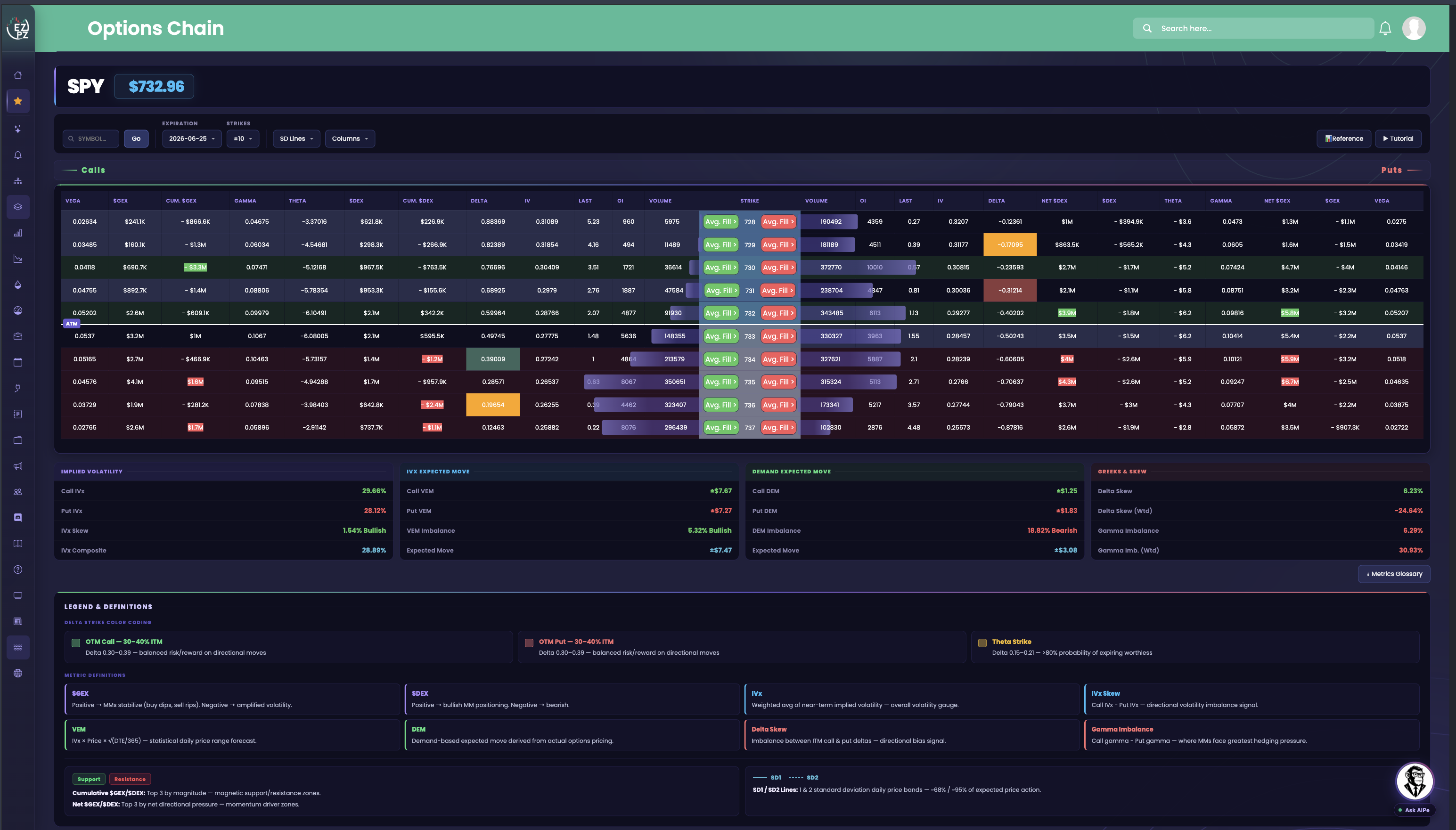1456x830 pixels.
Task: Click the Support legend tag
Action: click(89, 779)
